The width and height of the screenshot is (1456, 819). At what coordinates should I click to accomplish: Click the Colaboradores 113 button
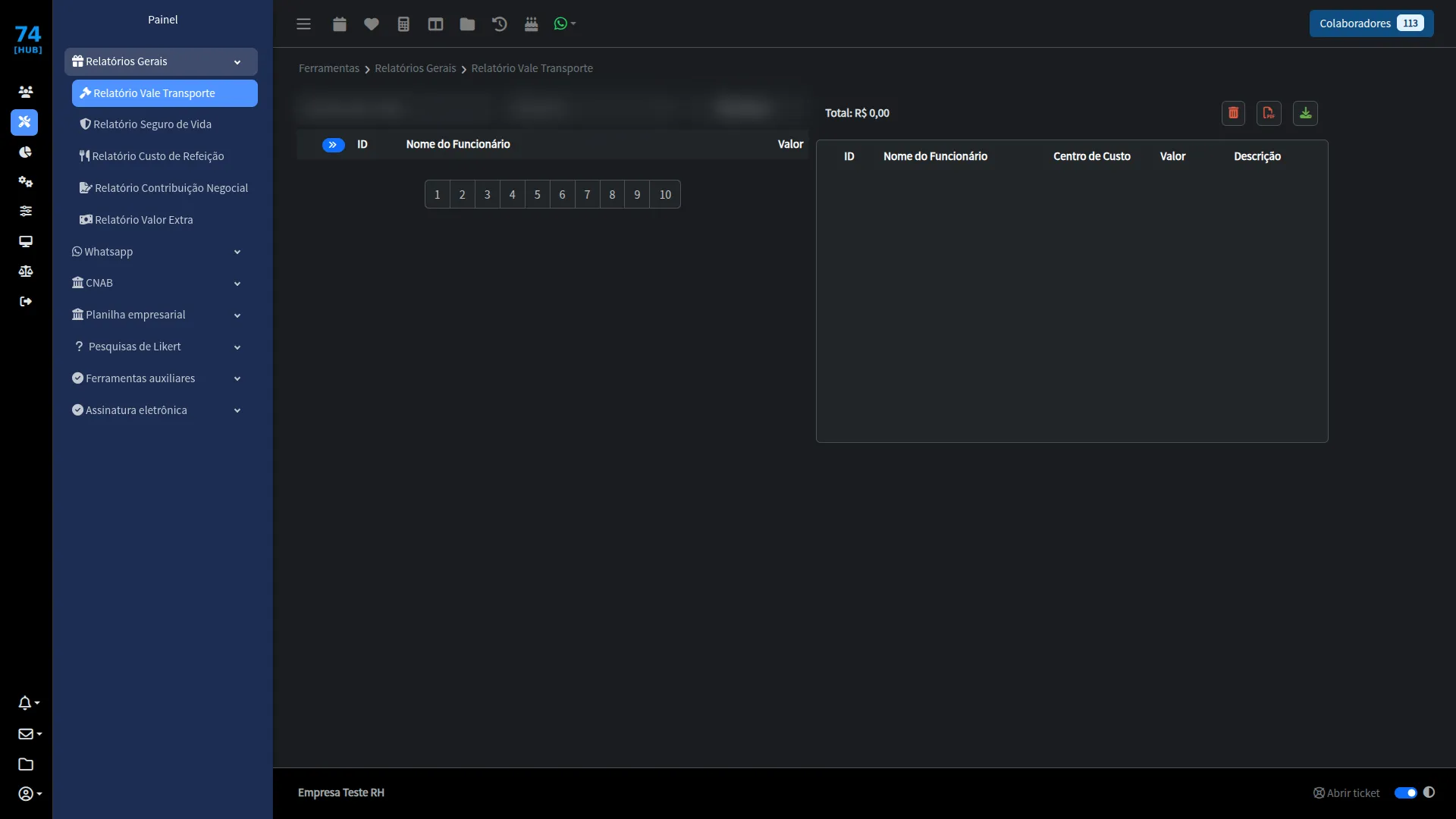point(1371,24)
